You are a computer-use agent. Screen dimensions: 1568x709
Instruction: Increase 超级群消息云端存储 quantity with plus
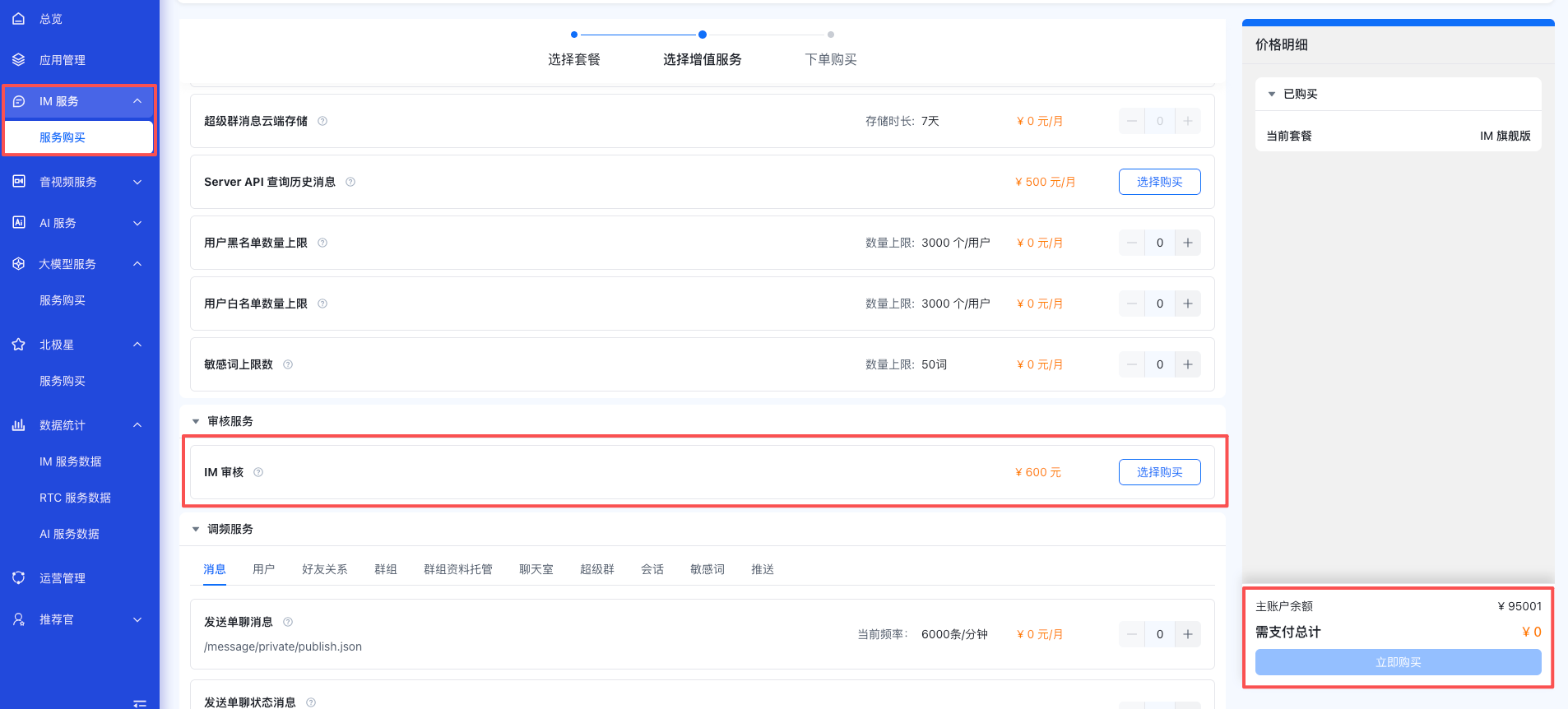1188,121
